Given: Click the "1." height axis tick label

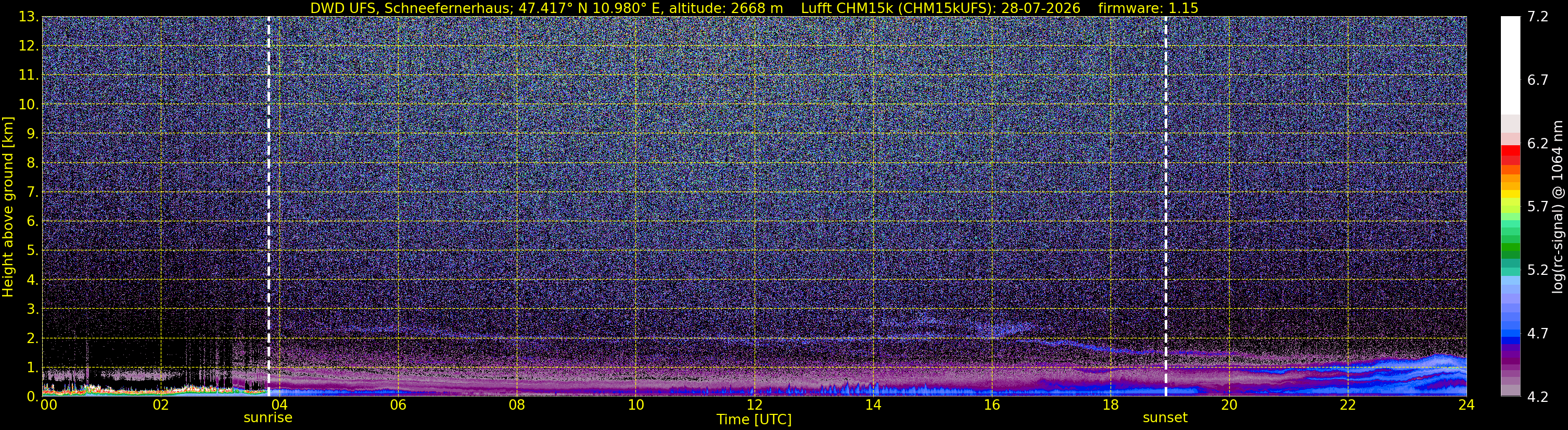Looking at the screenshot, I should (32, 367).
